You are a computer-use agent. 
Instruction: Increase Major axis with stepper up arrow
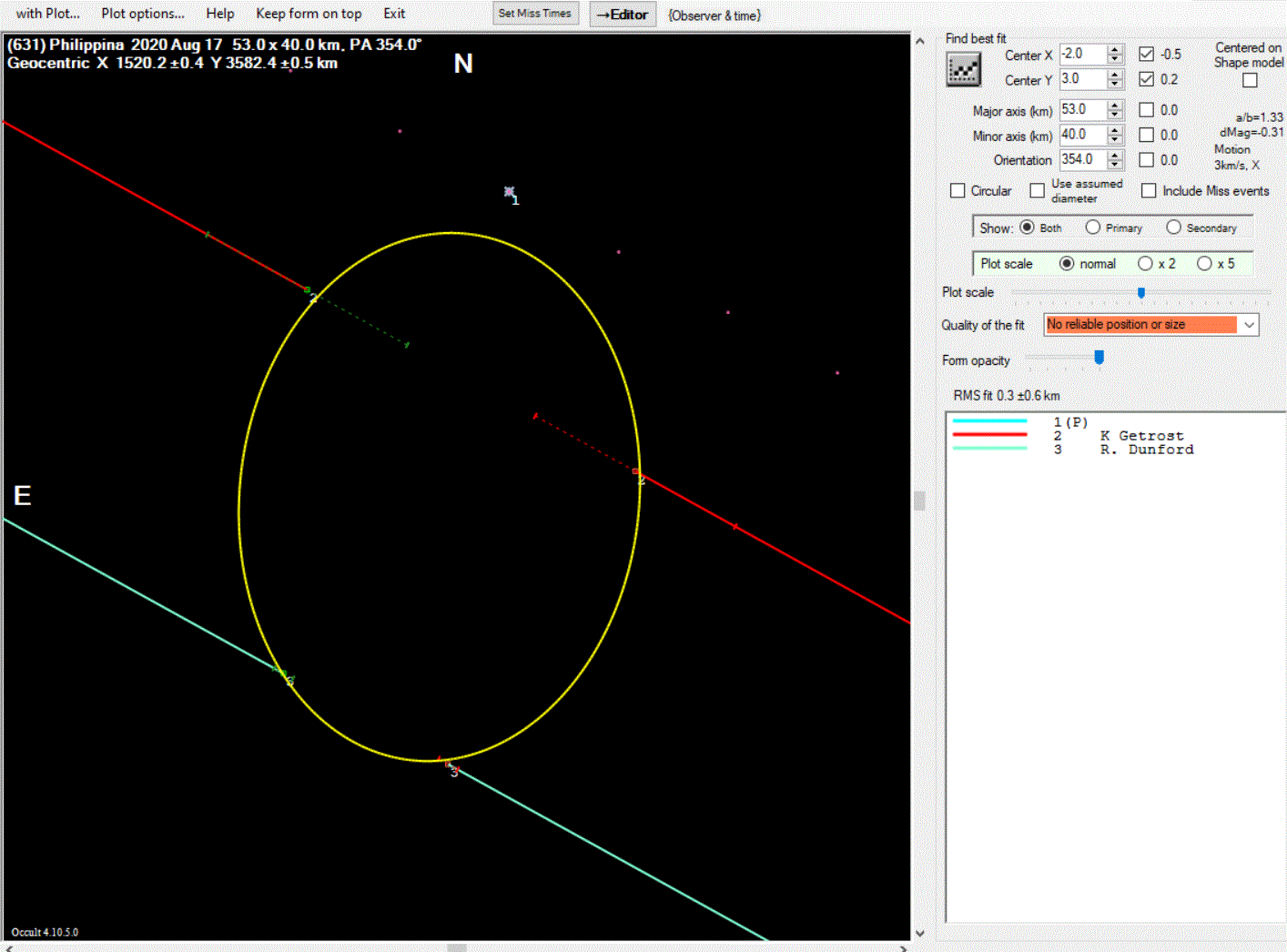[x=1115, y=105]
